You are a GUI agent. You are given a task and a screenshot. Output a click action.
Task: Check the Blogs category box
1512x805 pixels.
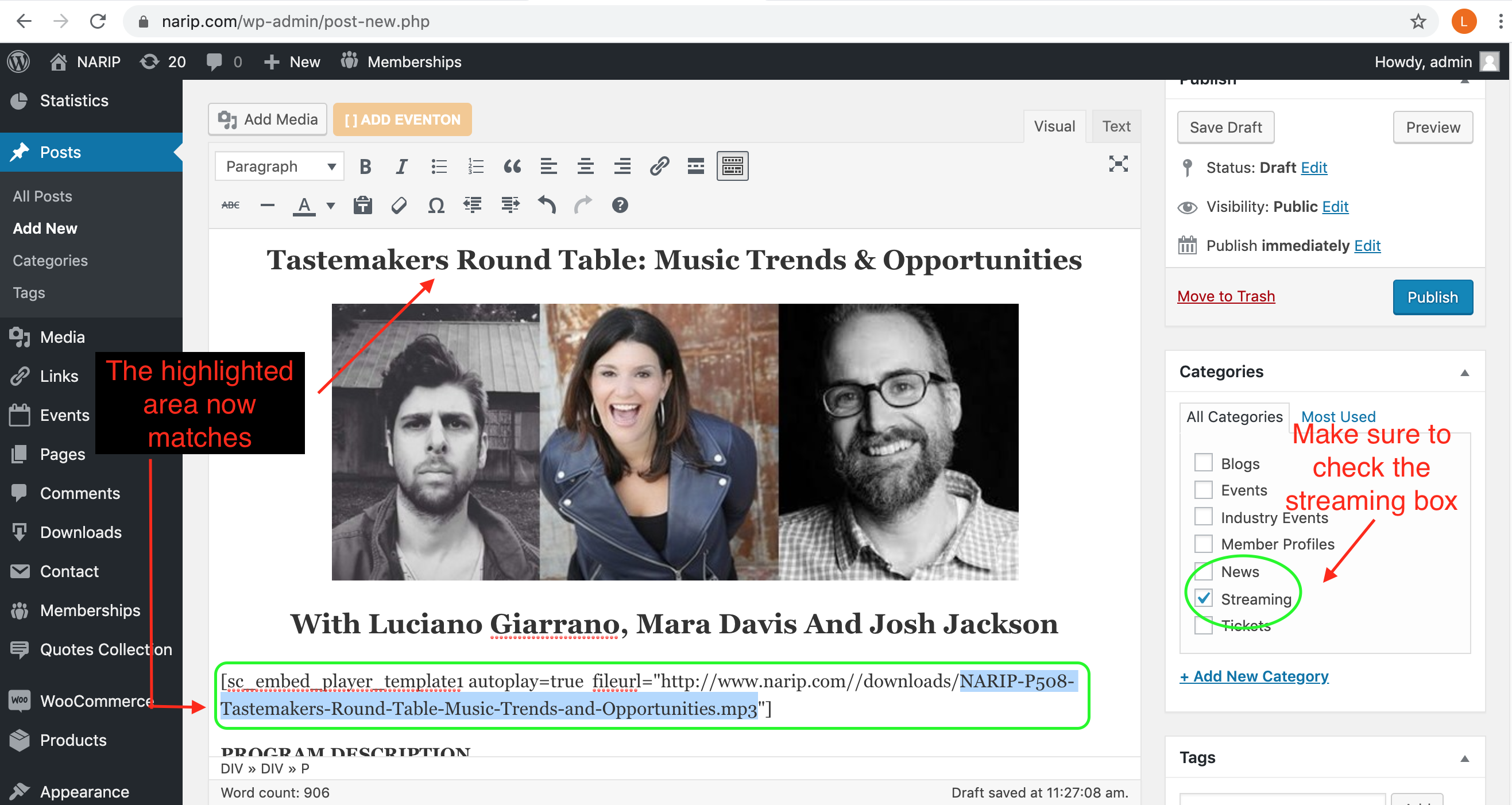(1203, 463)
